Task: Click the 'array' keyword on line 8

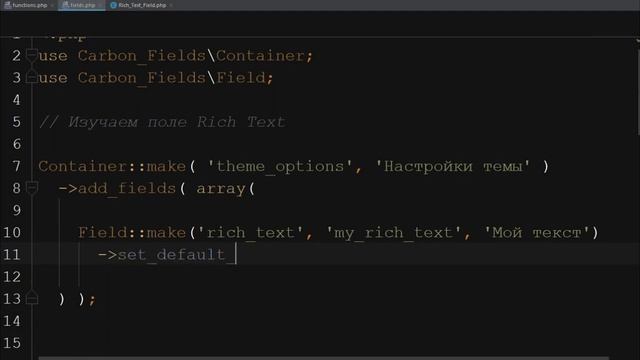Action: pyautogui.click(x=221, y=189)
